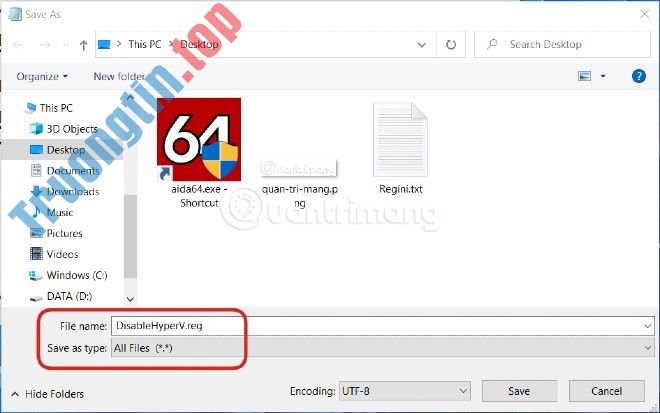
Task: Open the Organize menu
Action: coord(42,77)
